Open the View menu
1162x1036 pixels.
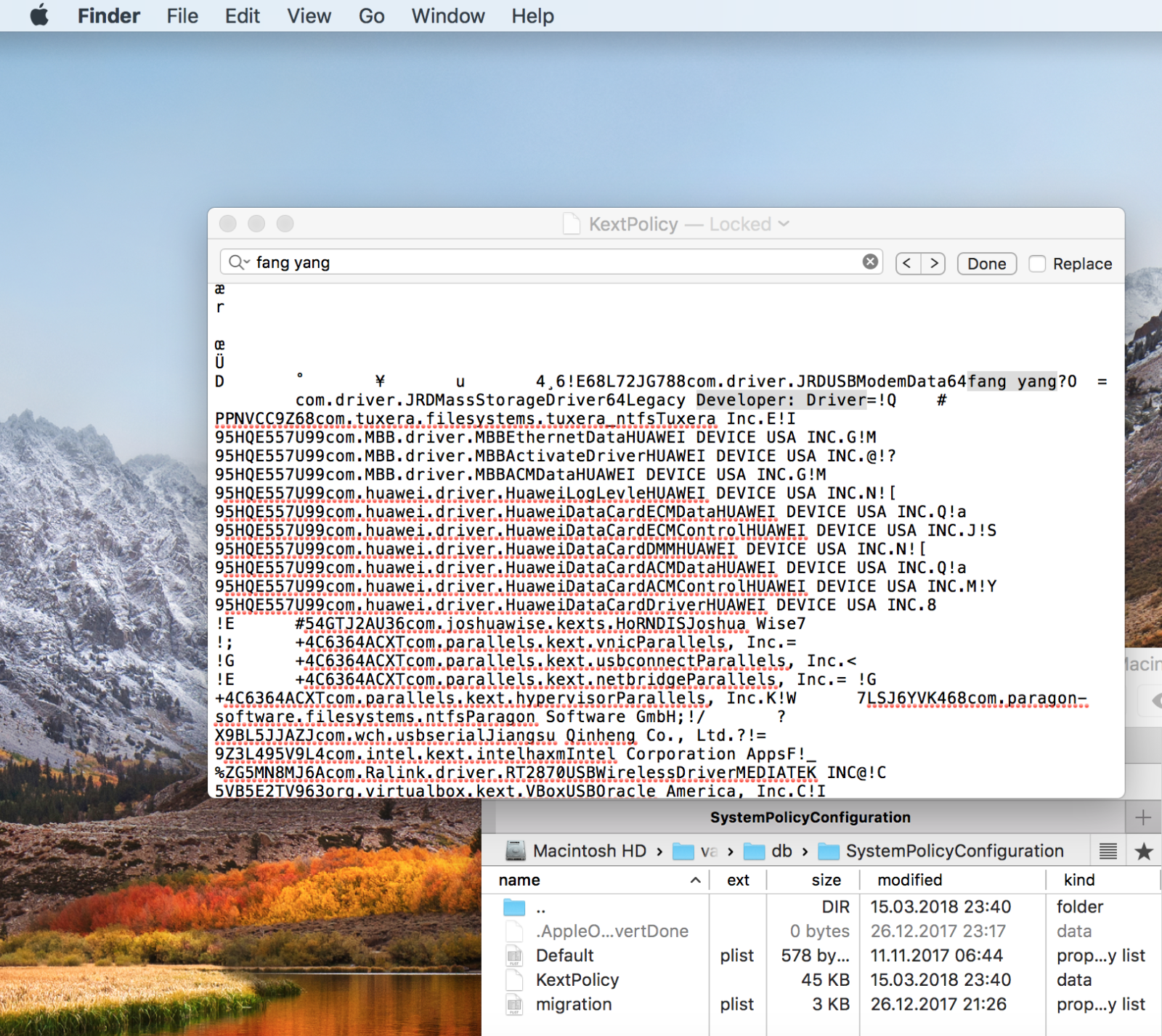(x=309, y=16)
